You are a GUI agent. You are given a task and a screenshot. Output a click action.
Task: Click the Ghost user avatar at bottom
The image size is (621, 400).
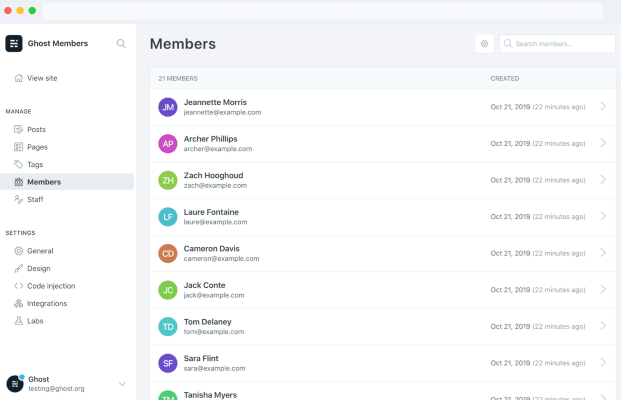(x=15, y=384)
